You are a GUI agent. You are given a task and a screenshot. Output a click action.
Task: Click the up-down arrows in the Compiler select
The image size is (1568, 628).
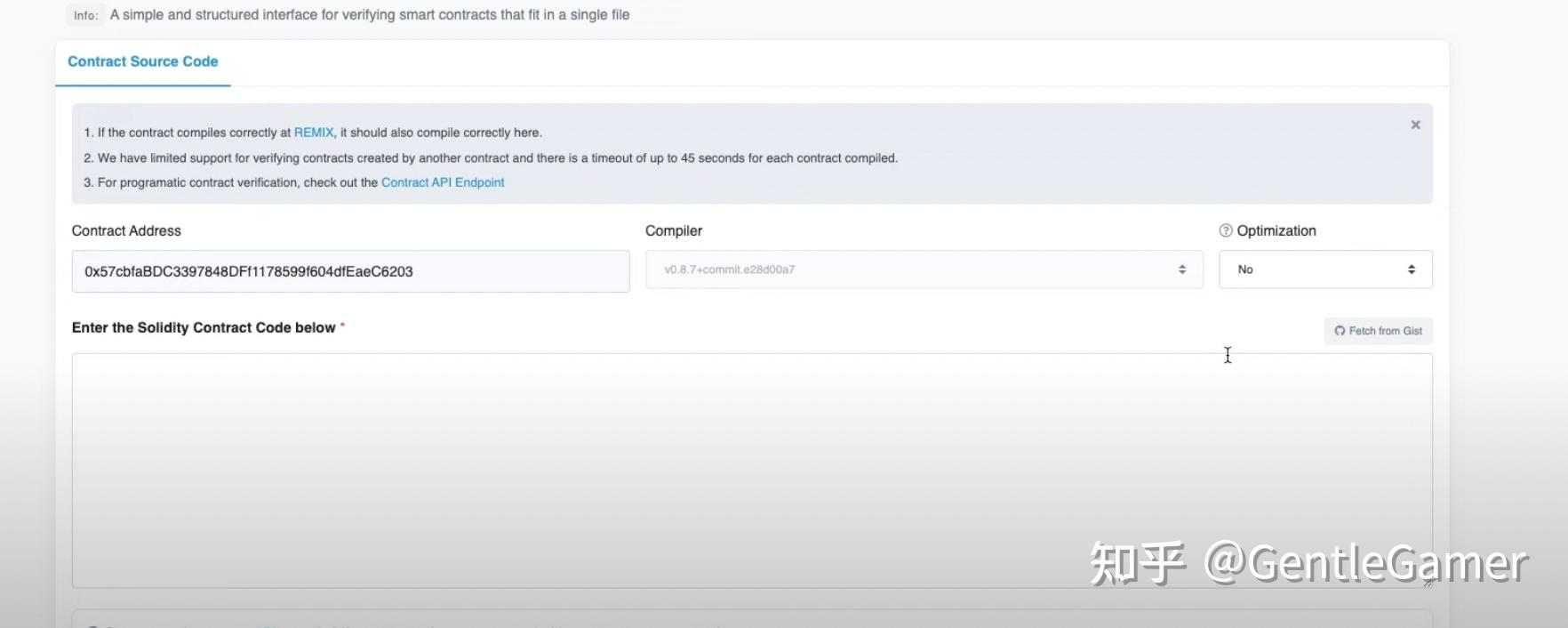tap(1182, 270)
